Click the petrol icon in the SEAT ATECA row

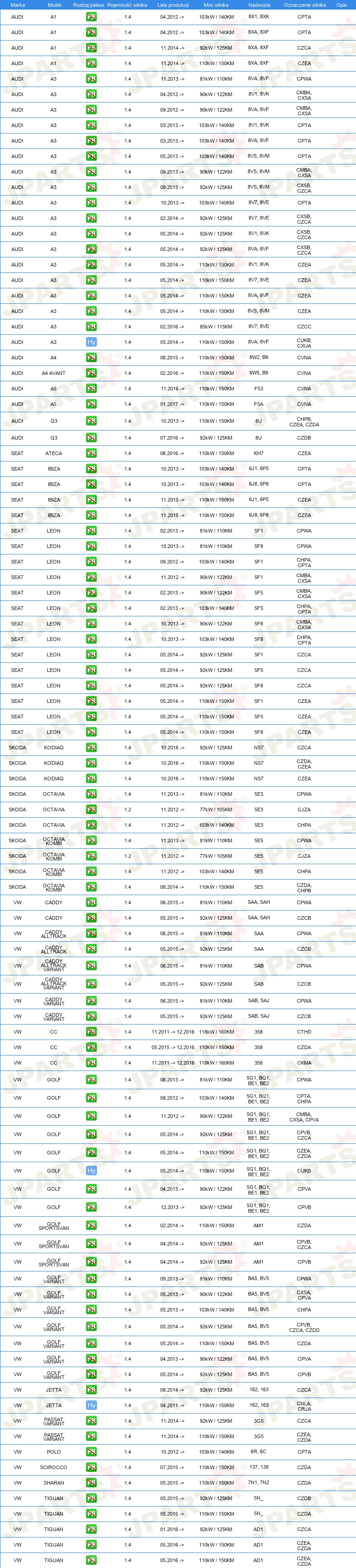click(x=92, y=453)
